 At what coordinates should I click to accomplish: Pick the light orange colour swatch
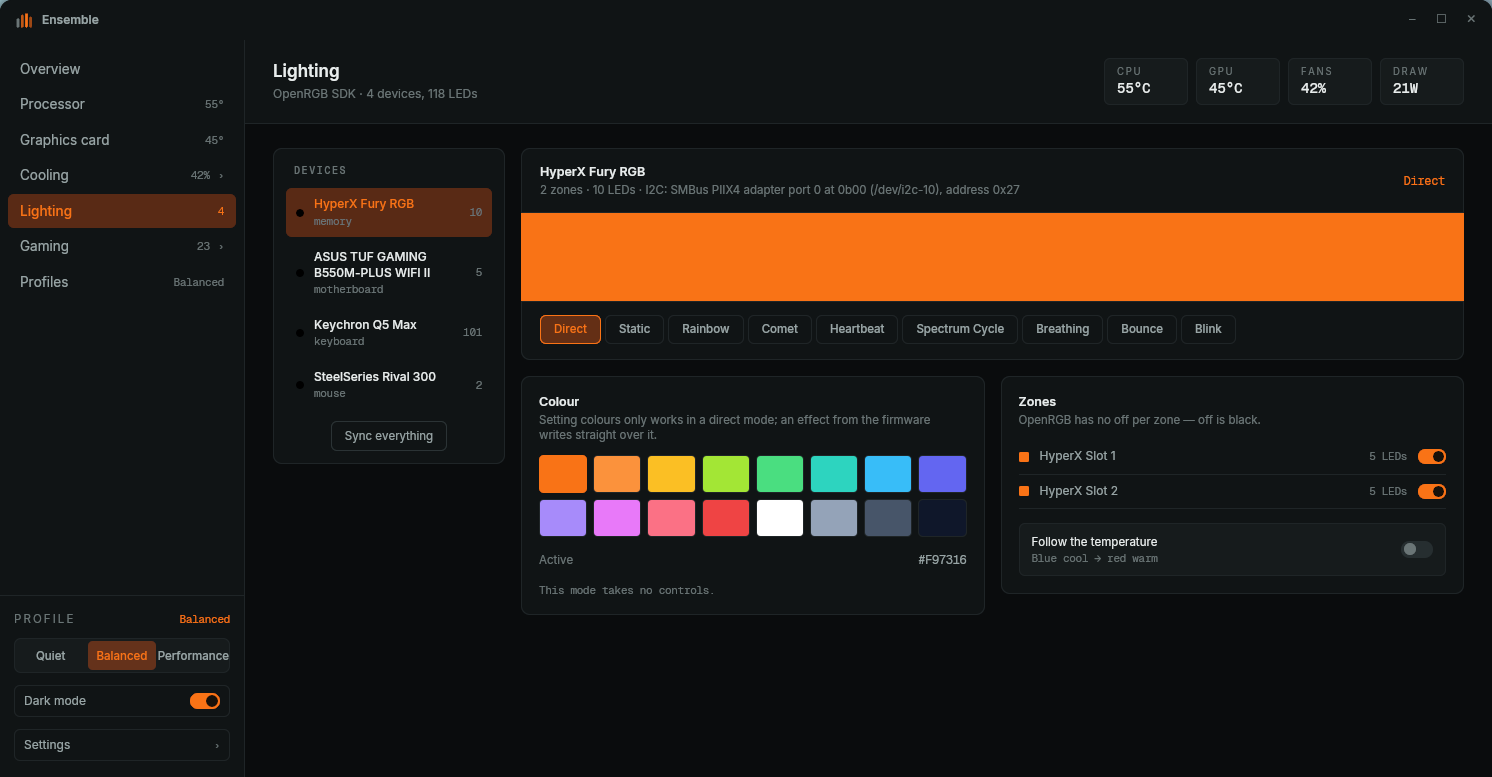(617, 474)
